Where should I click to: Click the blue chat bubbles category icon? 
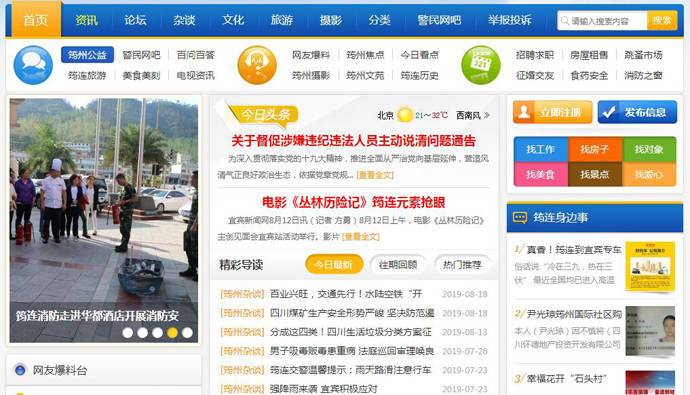(33, 65)
